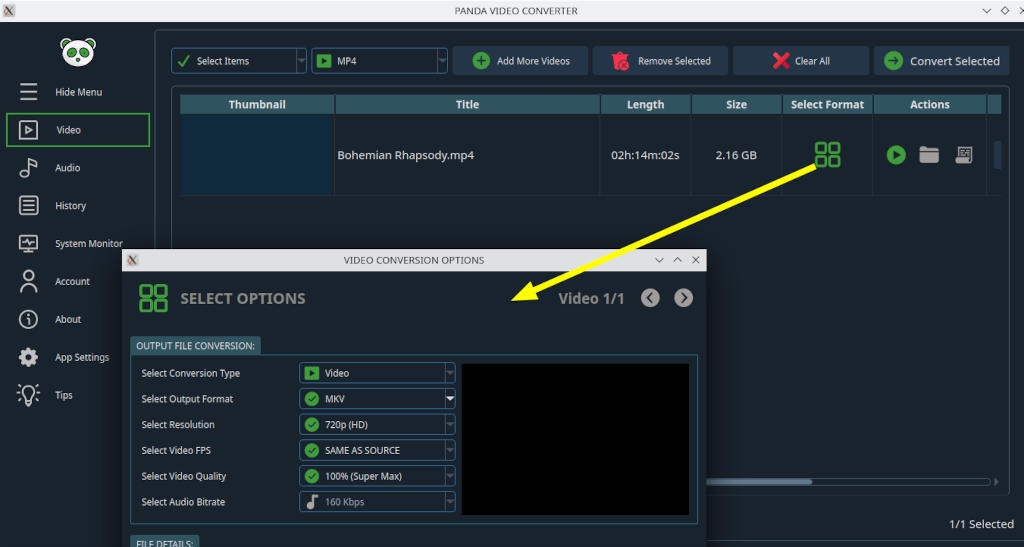Open the MP4 format dropdown in toolbar

click(x=379, y=61)
